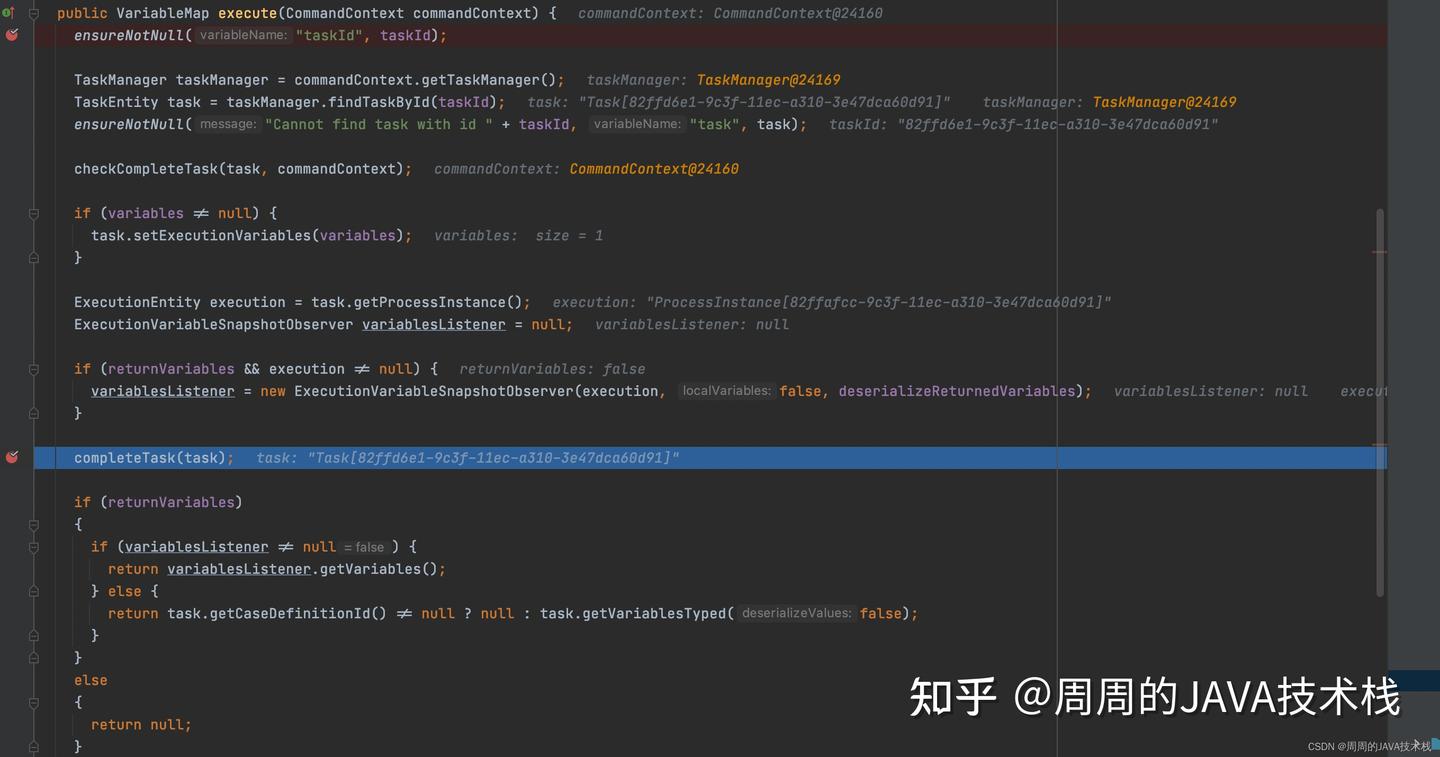Toggle the breakpoint beside completeTask(task)
Viewport: 1440px width, 757px height.
tap(12, 457)
